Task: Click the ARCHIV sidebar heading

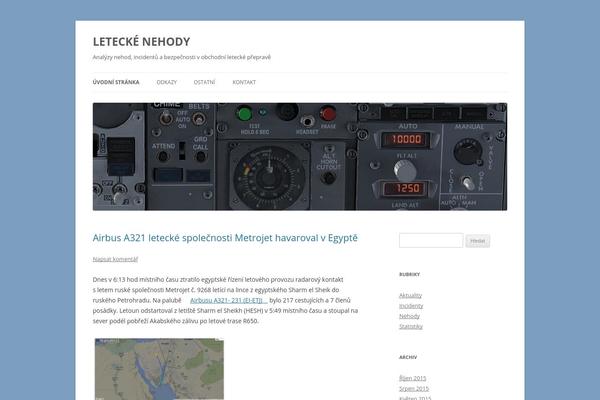Action: [x=408, y=357]
